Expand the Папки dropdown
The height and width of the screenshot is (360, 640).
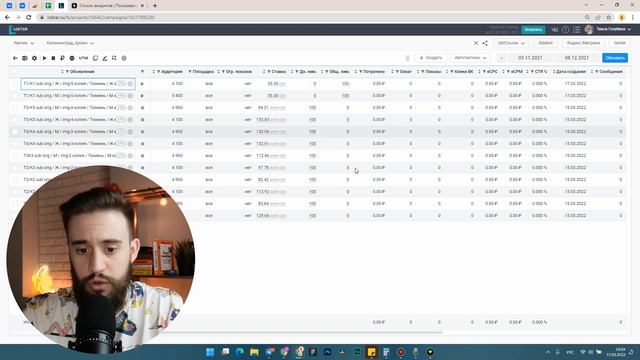(24, 43)
